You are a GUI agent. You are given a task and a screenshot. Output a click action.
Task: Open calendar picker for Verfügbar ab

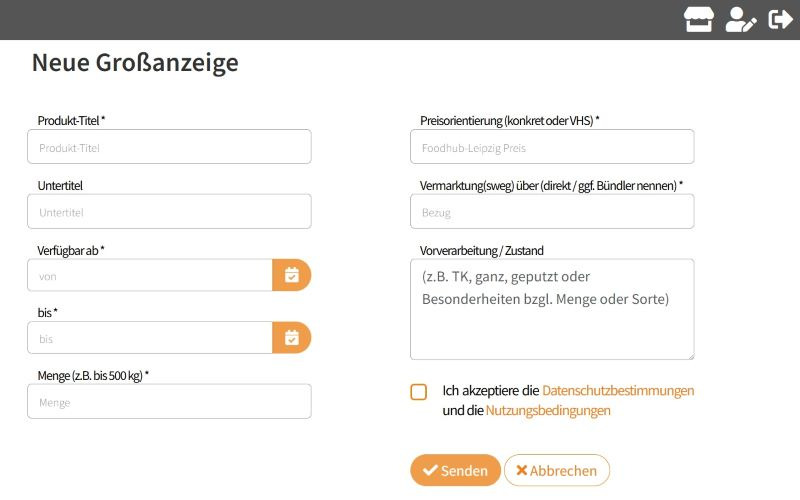click(x=292, y=275)
